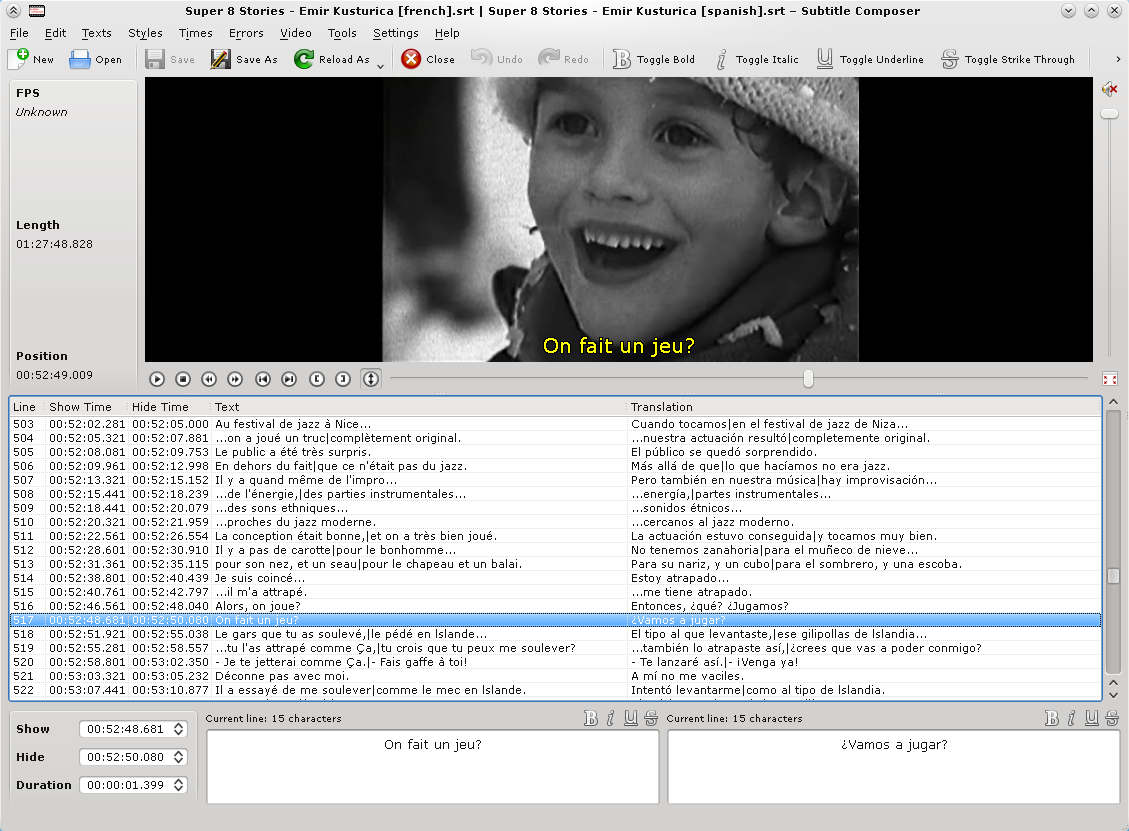This screenshot has width=1129, height=831.
Task: Adjust the Hide time spinner arrows
Action: (179, 757)
